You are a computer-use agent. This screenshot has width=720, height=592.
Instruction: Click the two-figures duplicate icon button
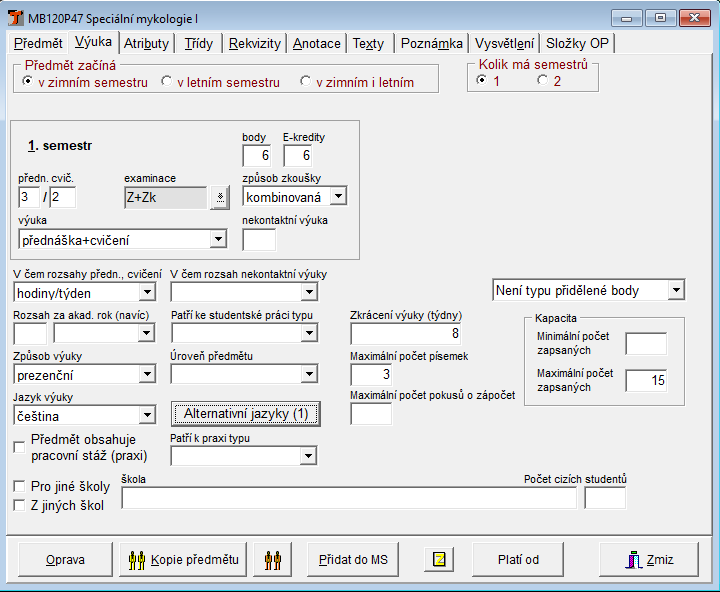pyautogui.click(x=272, y=559)
